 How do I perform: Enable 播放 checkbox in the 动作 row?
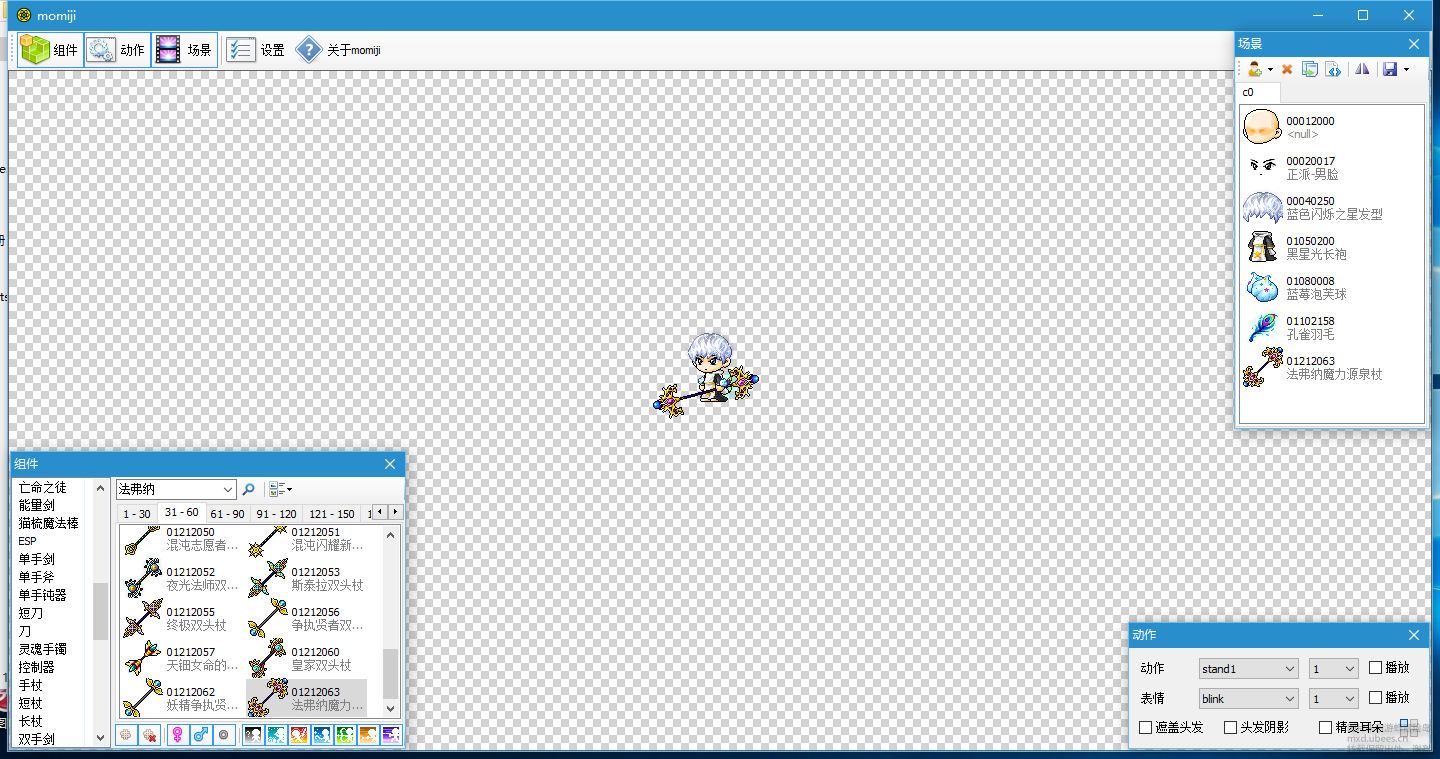tap(1389, 668)
